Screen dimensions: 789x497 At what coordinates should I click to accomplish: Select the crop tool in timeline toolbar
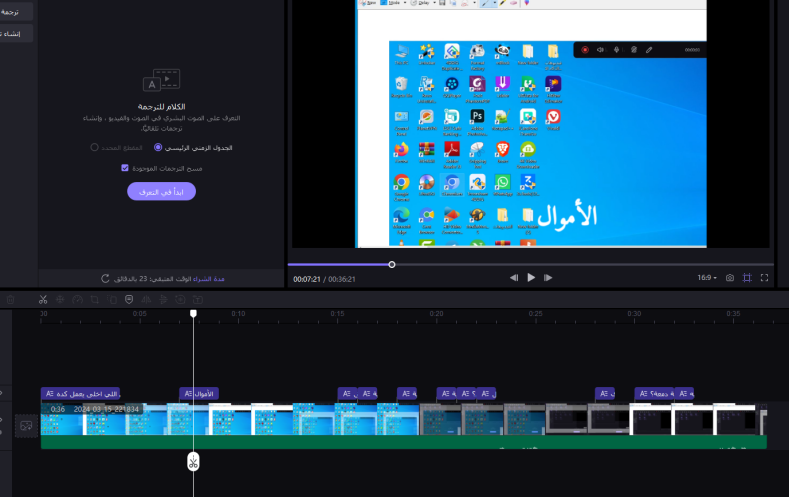95,300
